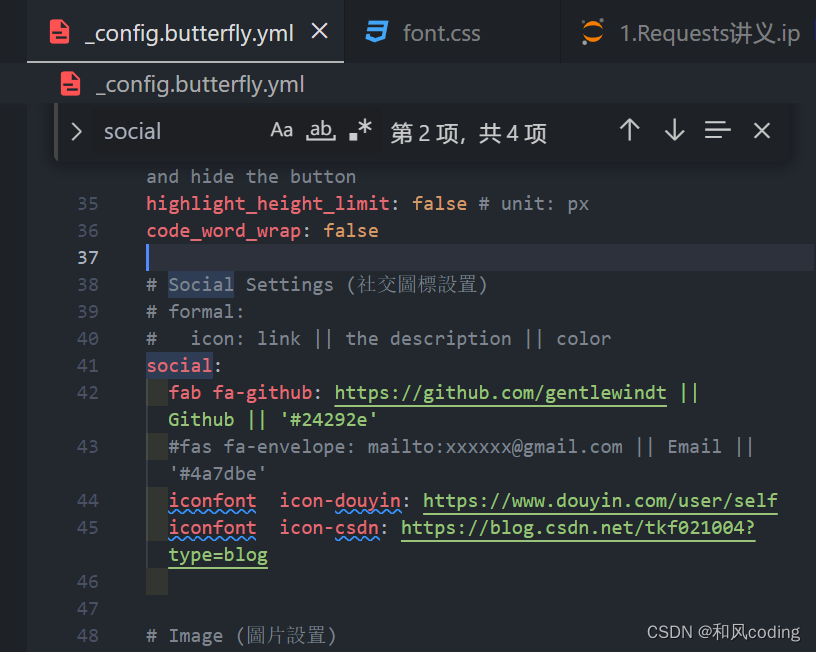Go to the previous match with the up arrow

point(630,130)
